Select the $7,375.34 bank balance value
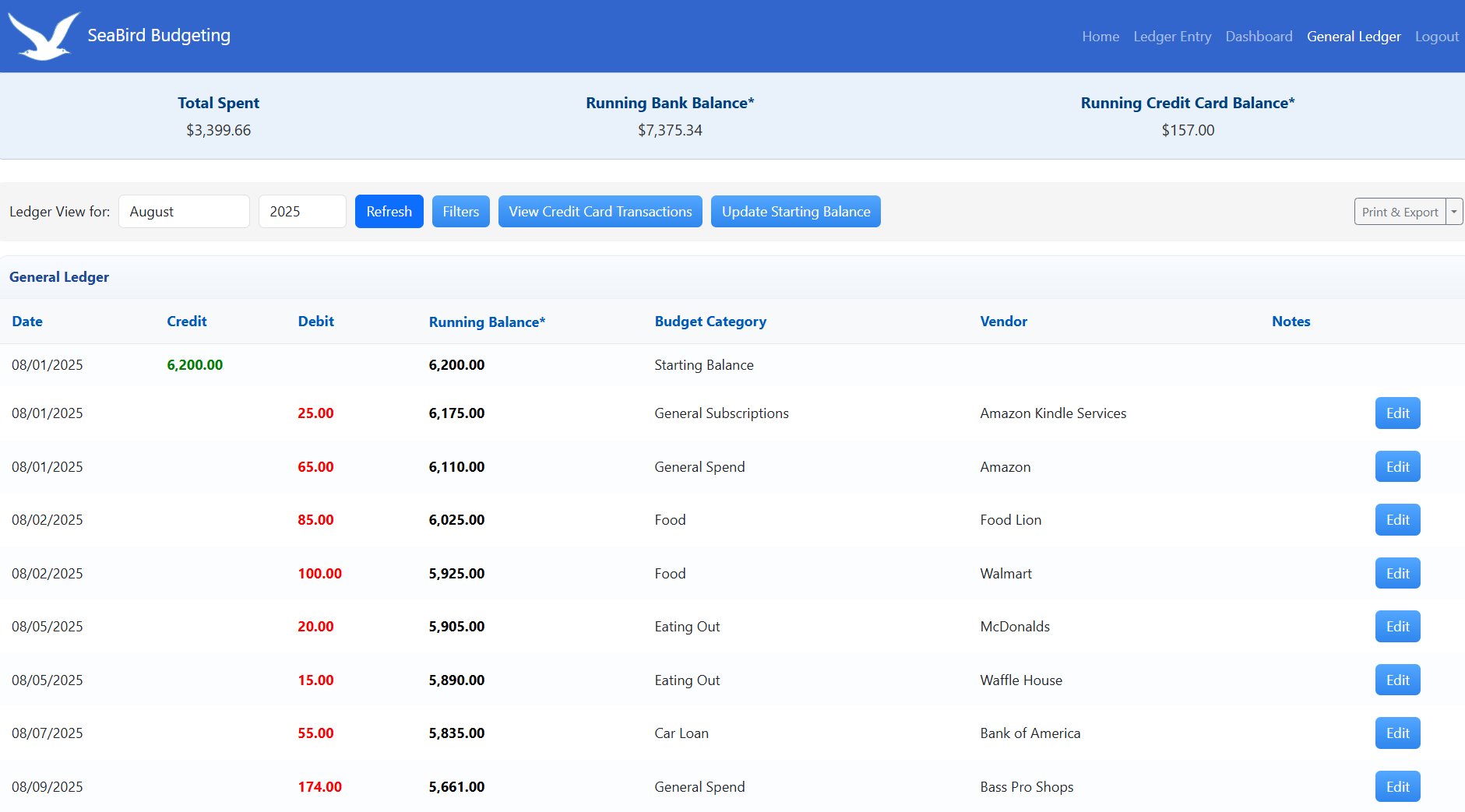Image resolution: width=1465 pixels, height=812 pixels. click(x=670, y=130)
